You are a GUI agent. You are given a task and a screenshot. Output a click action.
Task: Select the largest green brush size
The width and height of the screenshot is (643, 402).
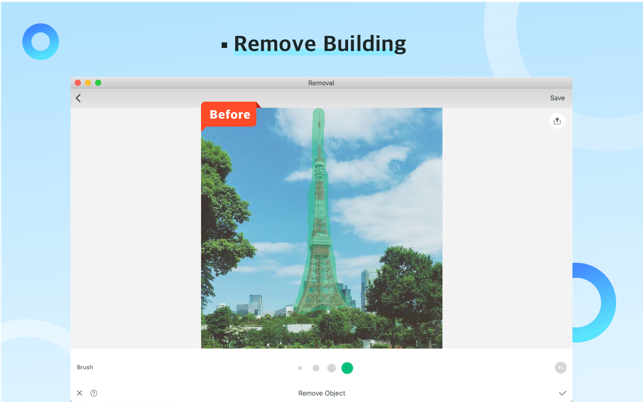pyautogui.click(x=347, y=368)
